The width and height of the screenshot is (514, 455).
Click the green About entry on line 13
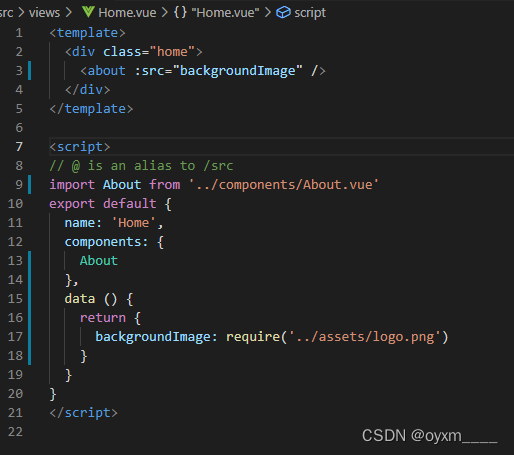(x=99, y=261)
